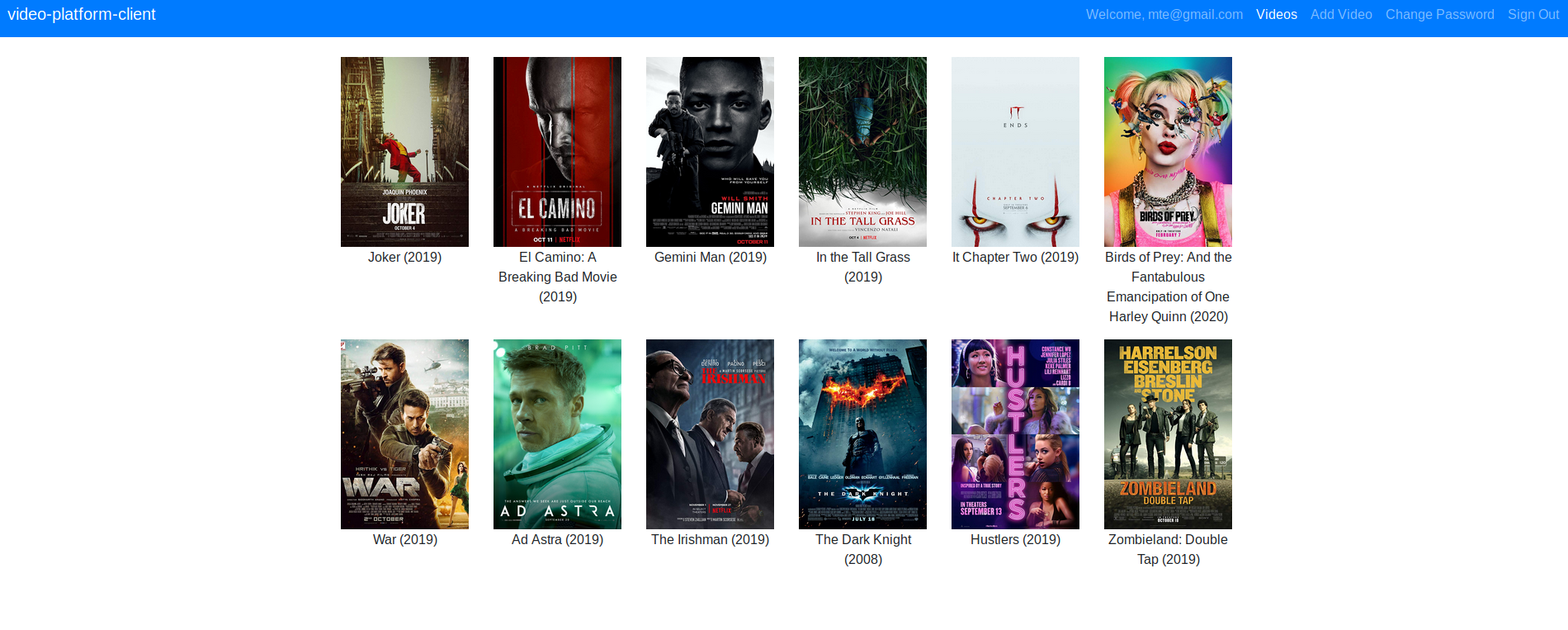The width and height of the screenshot is (1568, 630).
Task: Click 'In the Tall Grass (2019)' title
Action: tap(863, 268)
